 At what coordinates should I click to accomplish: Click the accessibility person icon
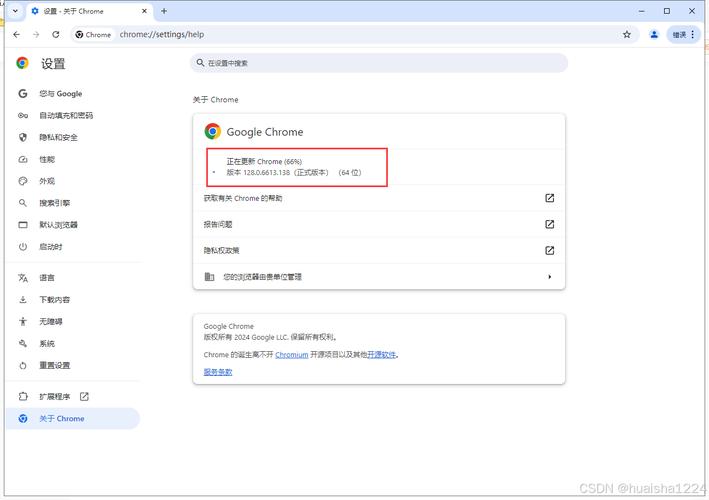(x=23, y=321)
